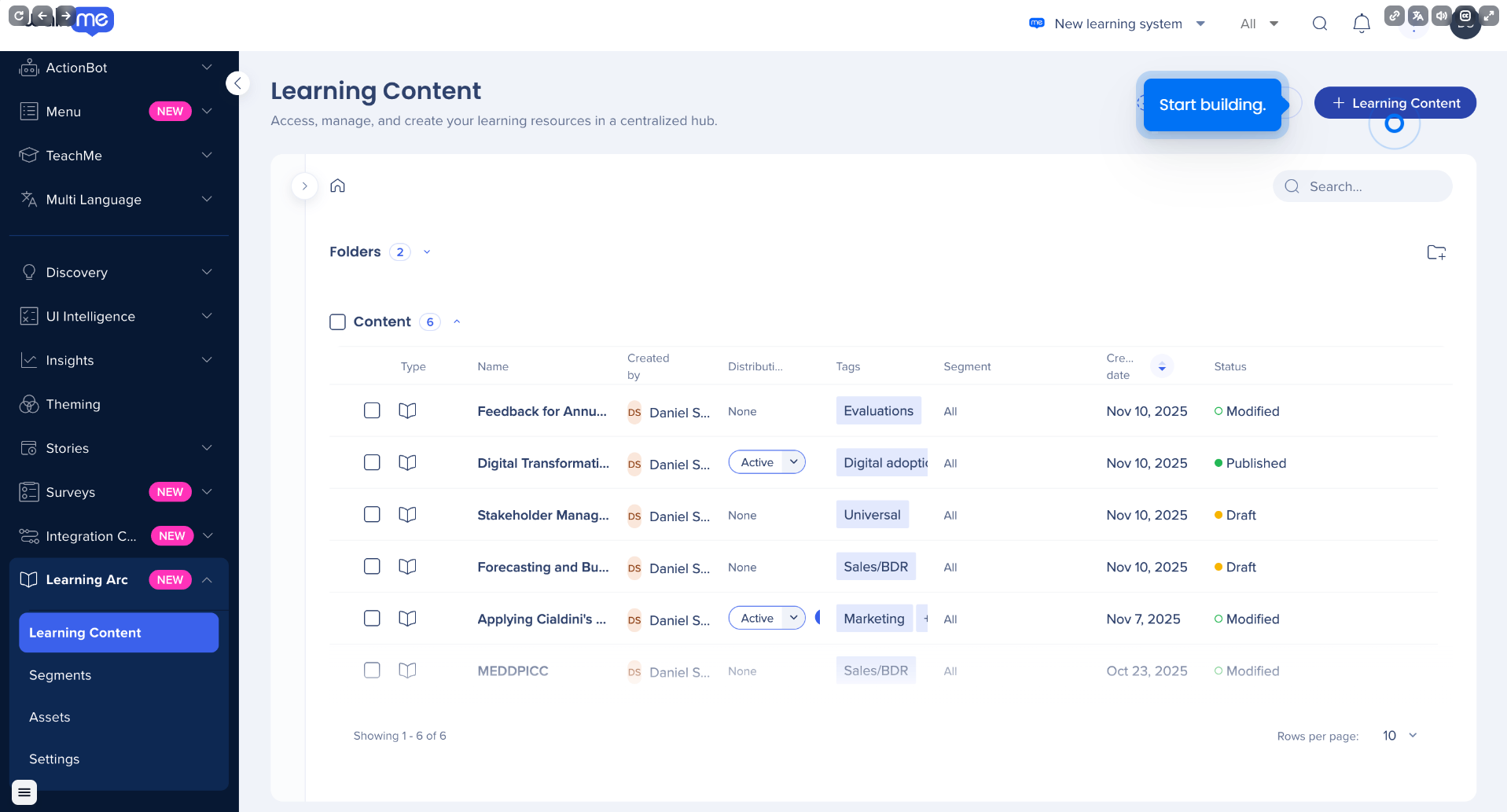1507x812 pixels.
Task: Click the + Learning Content button
Action: pos(1395,103)
